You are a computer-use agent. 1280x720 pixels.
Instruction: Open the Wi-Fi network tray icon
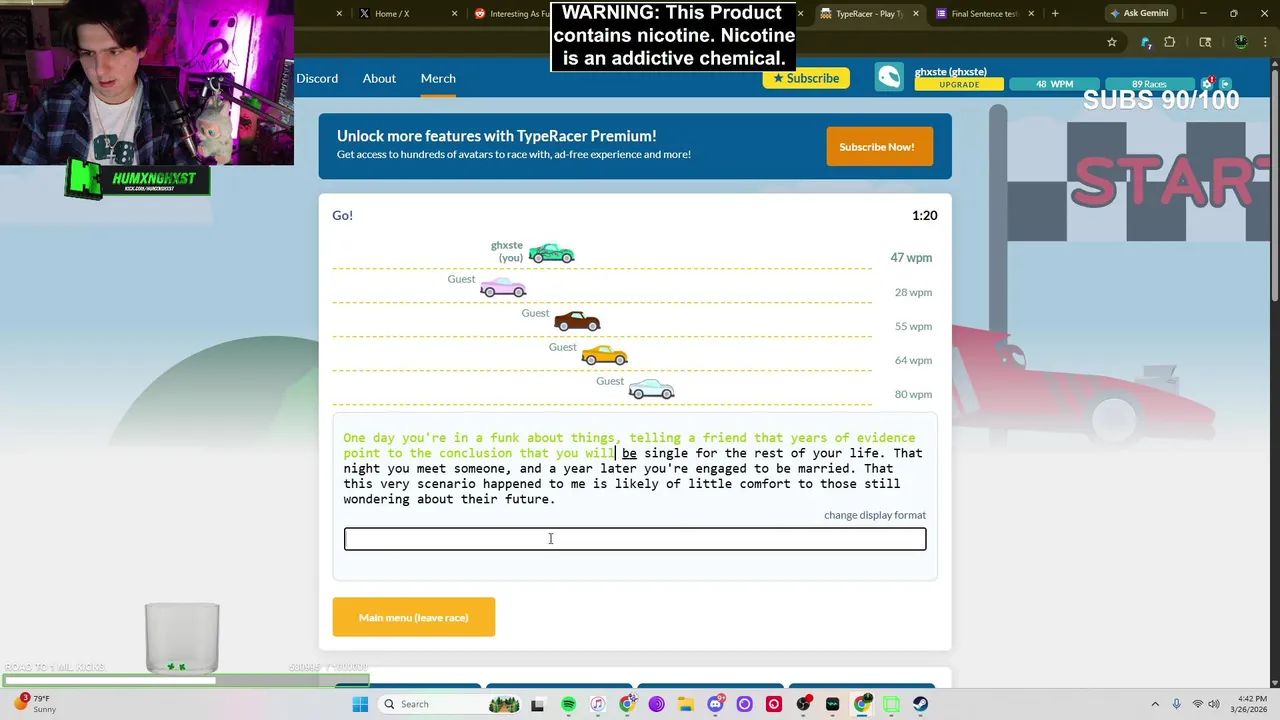tap(1198, 704)
